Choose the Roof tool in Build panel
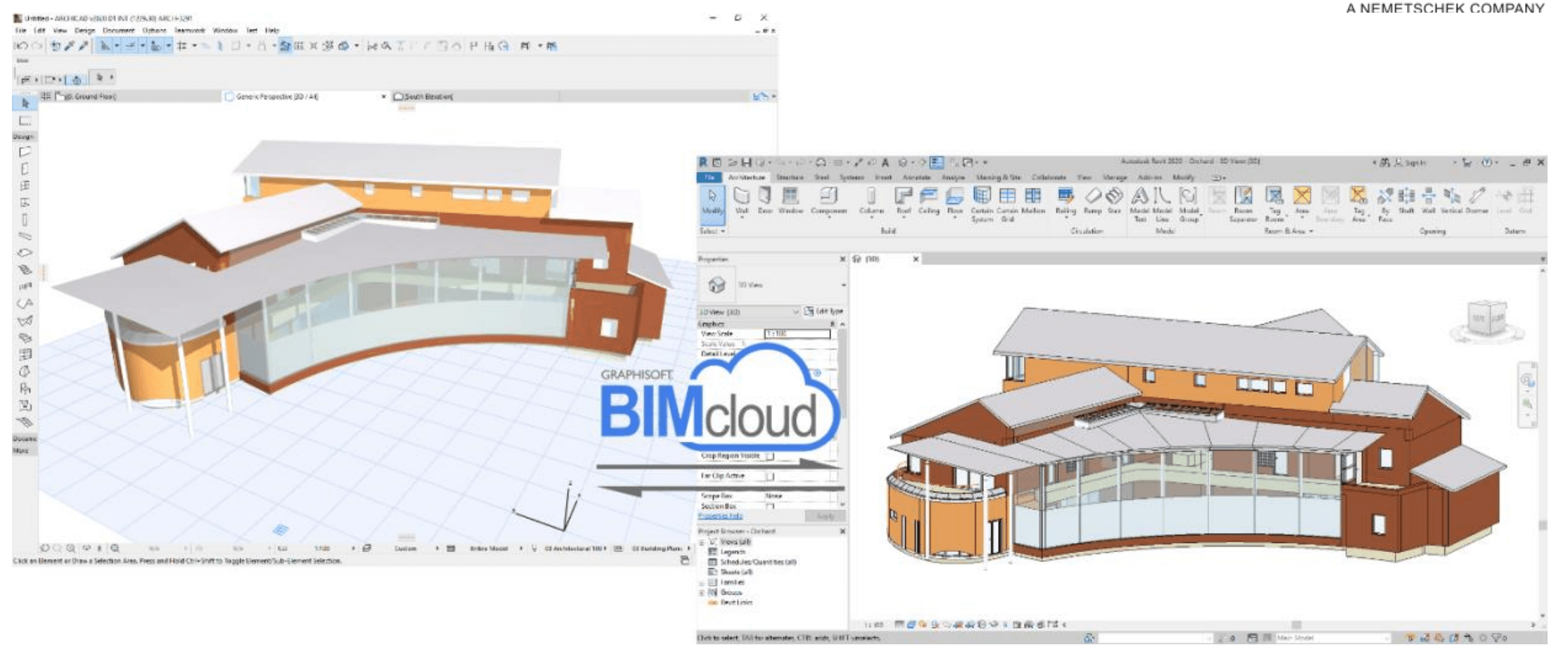Viewport: 1568px width, 664px height. 903,199
